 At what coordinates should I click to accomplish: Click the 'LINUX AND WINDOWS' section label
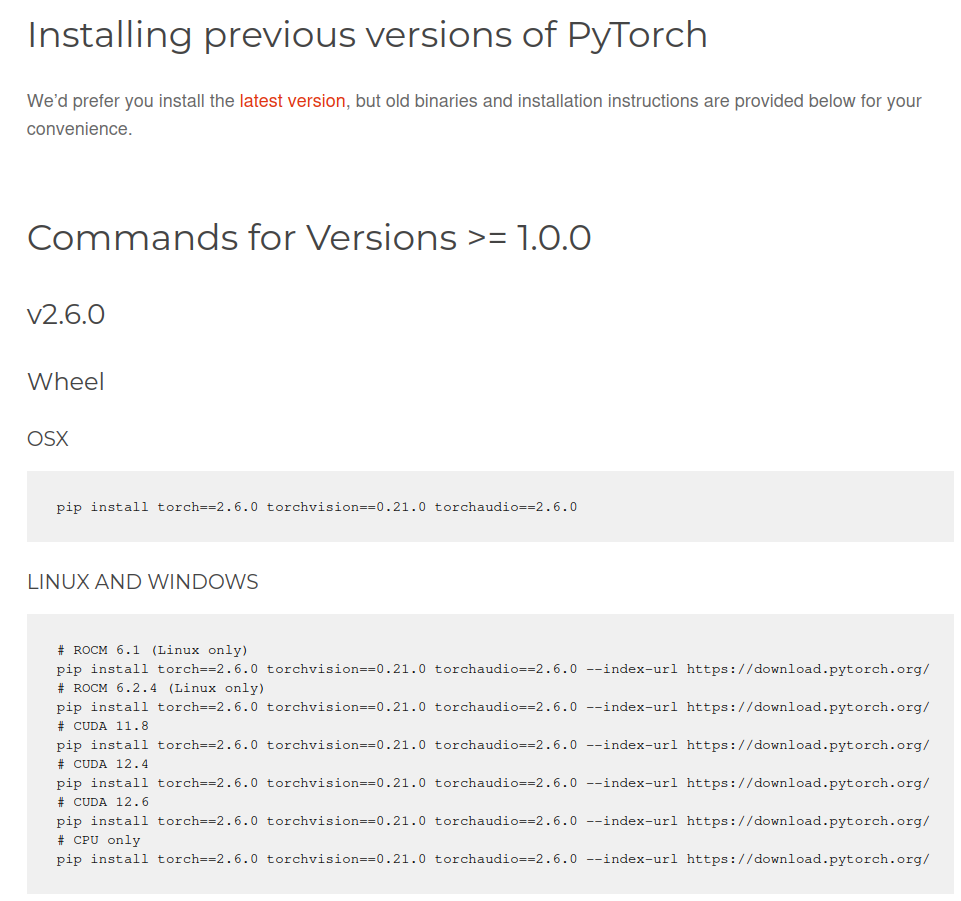[143, 582]
